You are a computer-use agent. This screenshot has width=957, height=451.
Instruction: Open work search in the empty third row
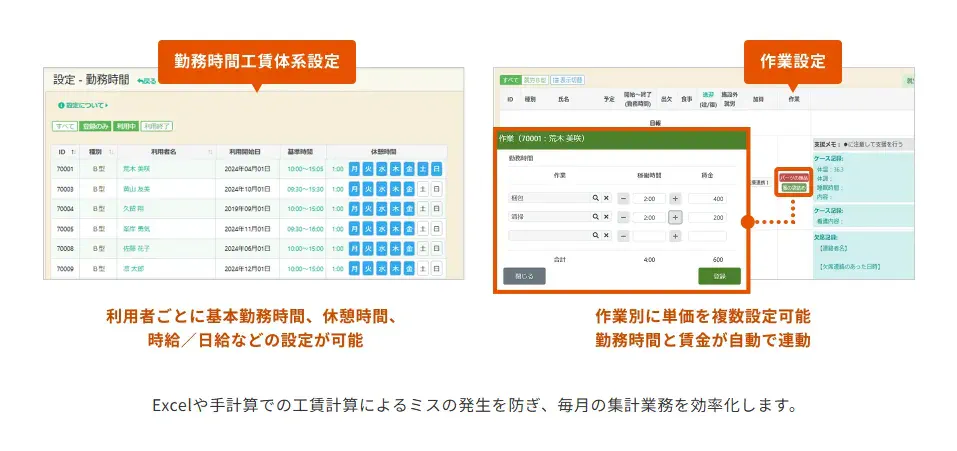coord(595,236)
